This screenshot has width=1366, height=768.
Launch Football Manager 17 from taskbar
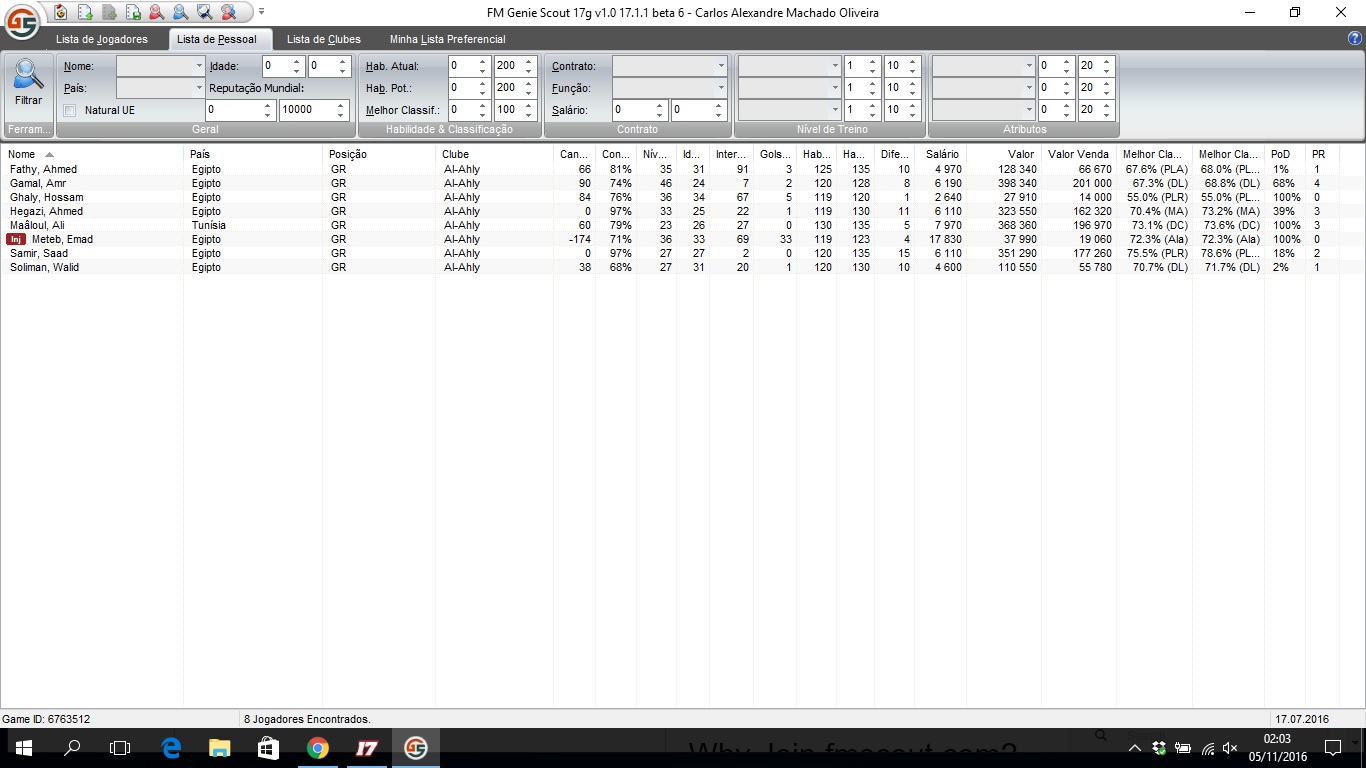tap(366, 748)
